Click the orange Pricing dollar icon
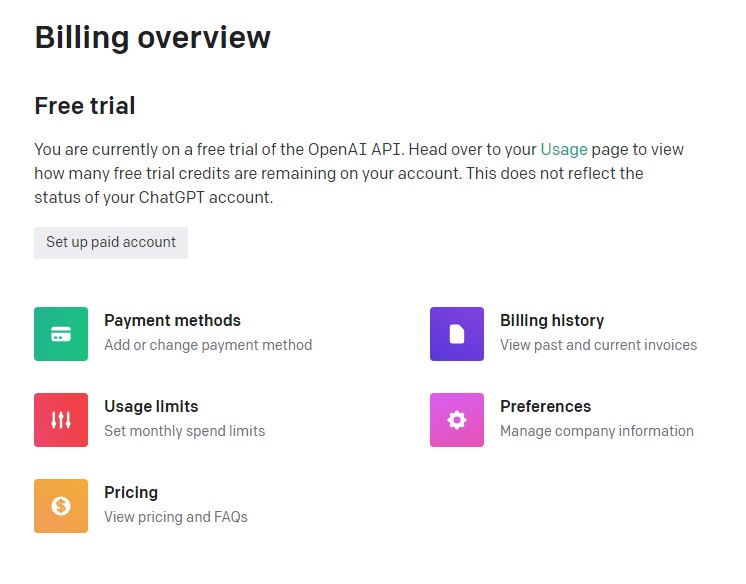The image size is (746, 584). click(x=61, y=506)
